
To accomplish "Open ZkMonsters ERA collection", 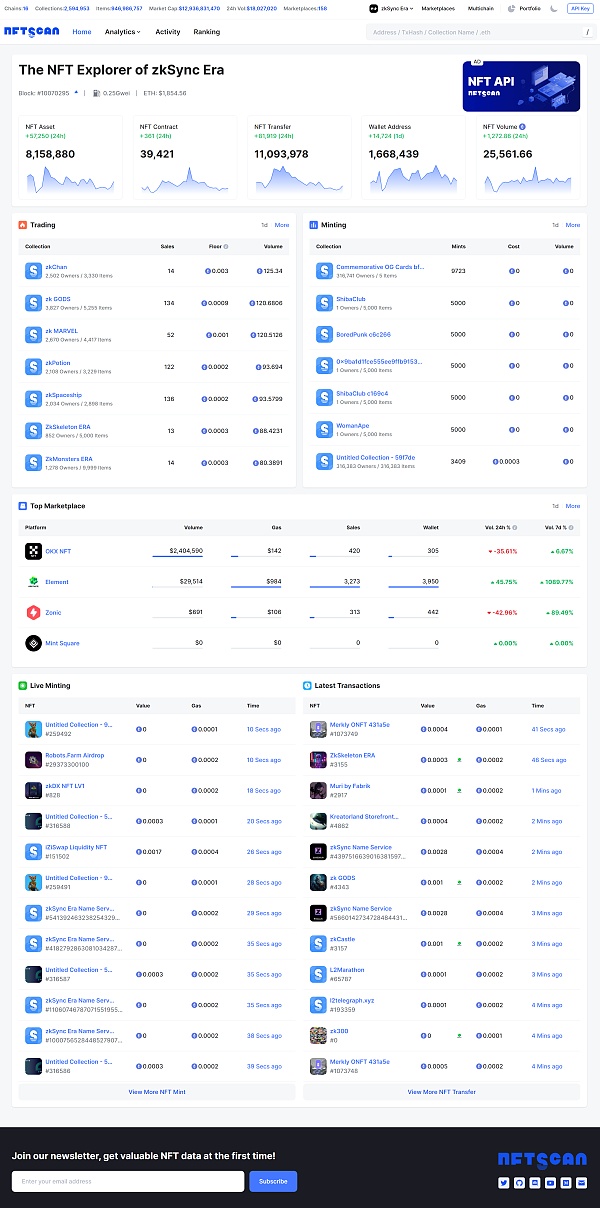I will point(69,459).
